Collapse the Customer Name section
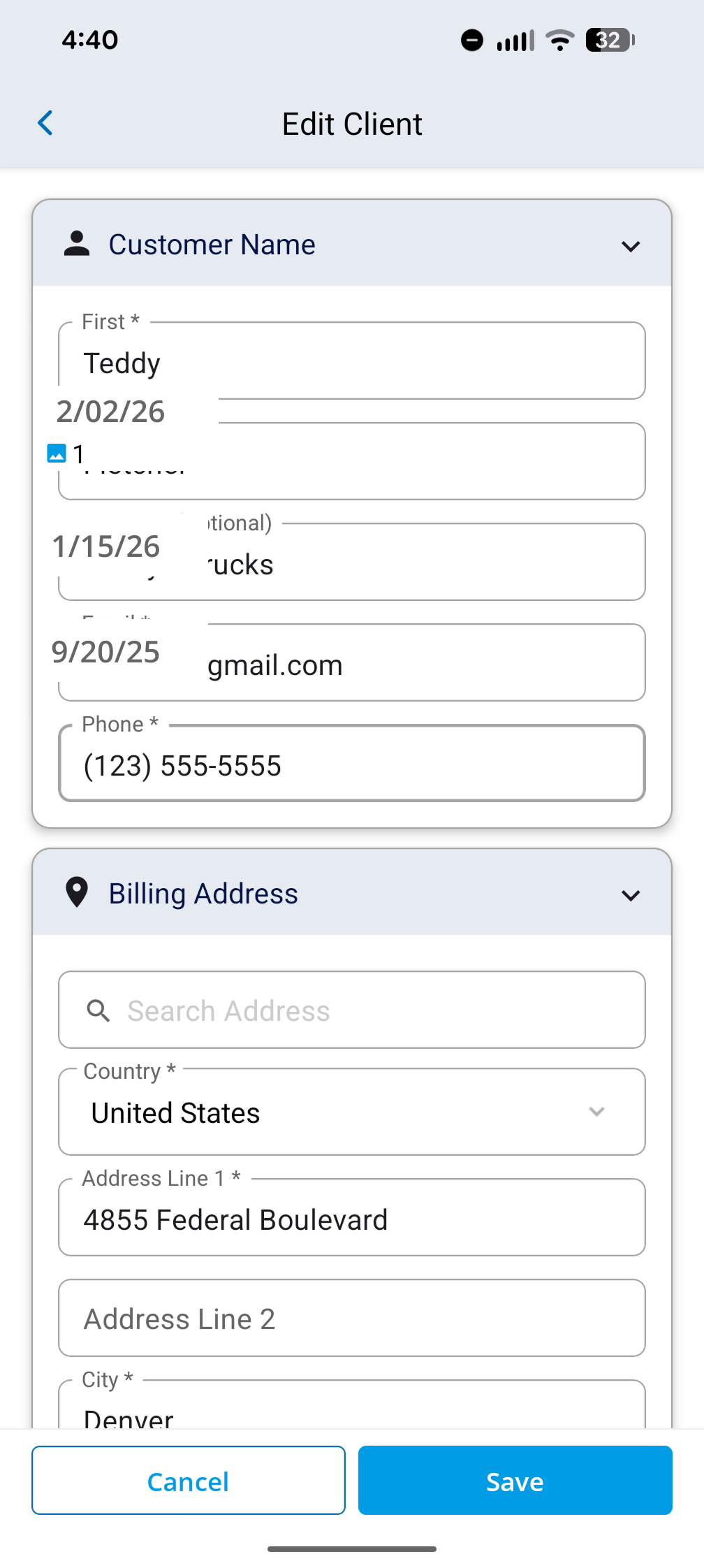Screen dimensions: 704x1568 (x=630, y=246)
